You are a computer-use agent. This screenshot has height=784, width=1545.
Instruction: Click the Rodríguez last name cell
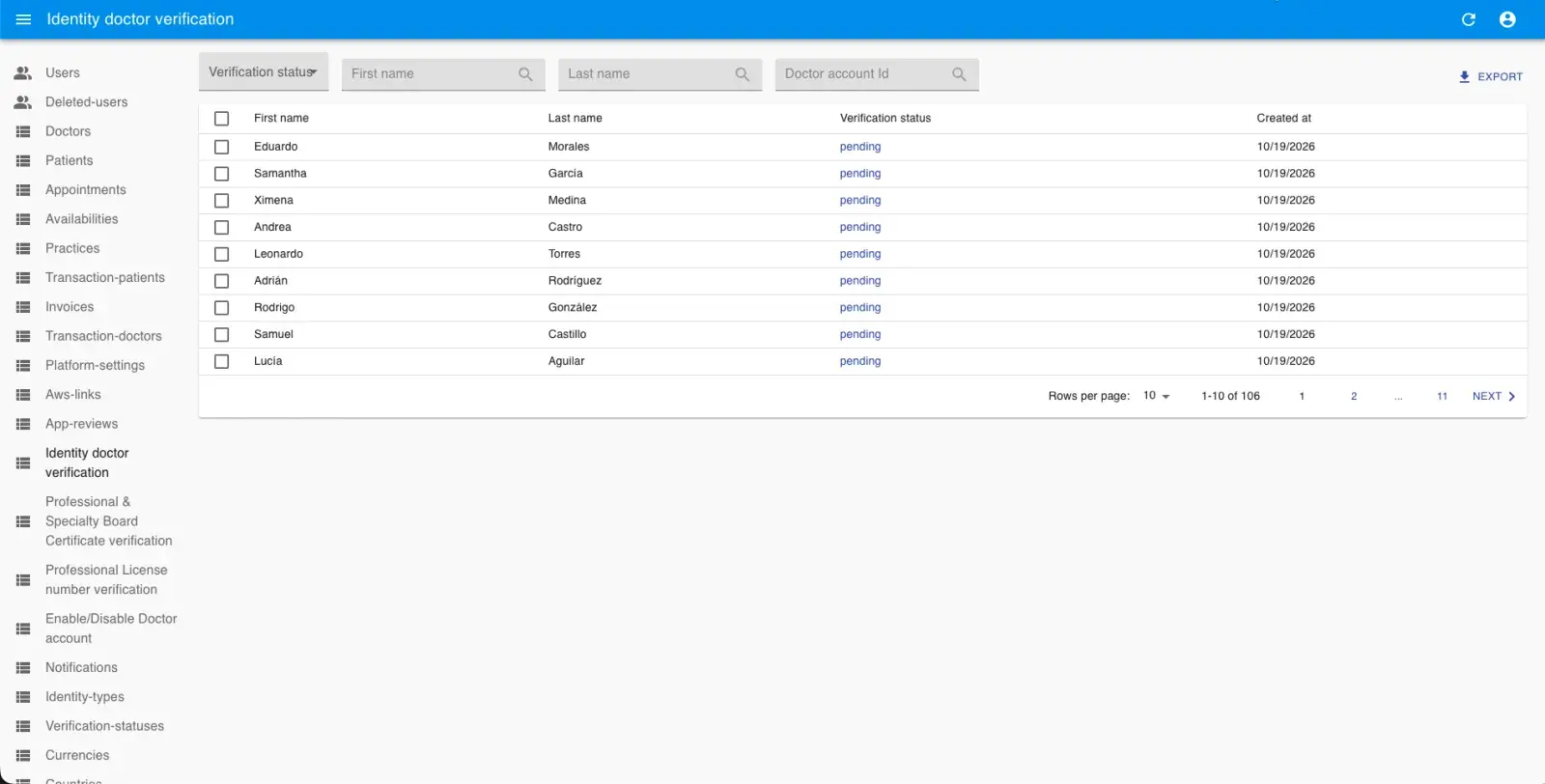point(575,281)
